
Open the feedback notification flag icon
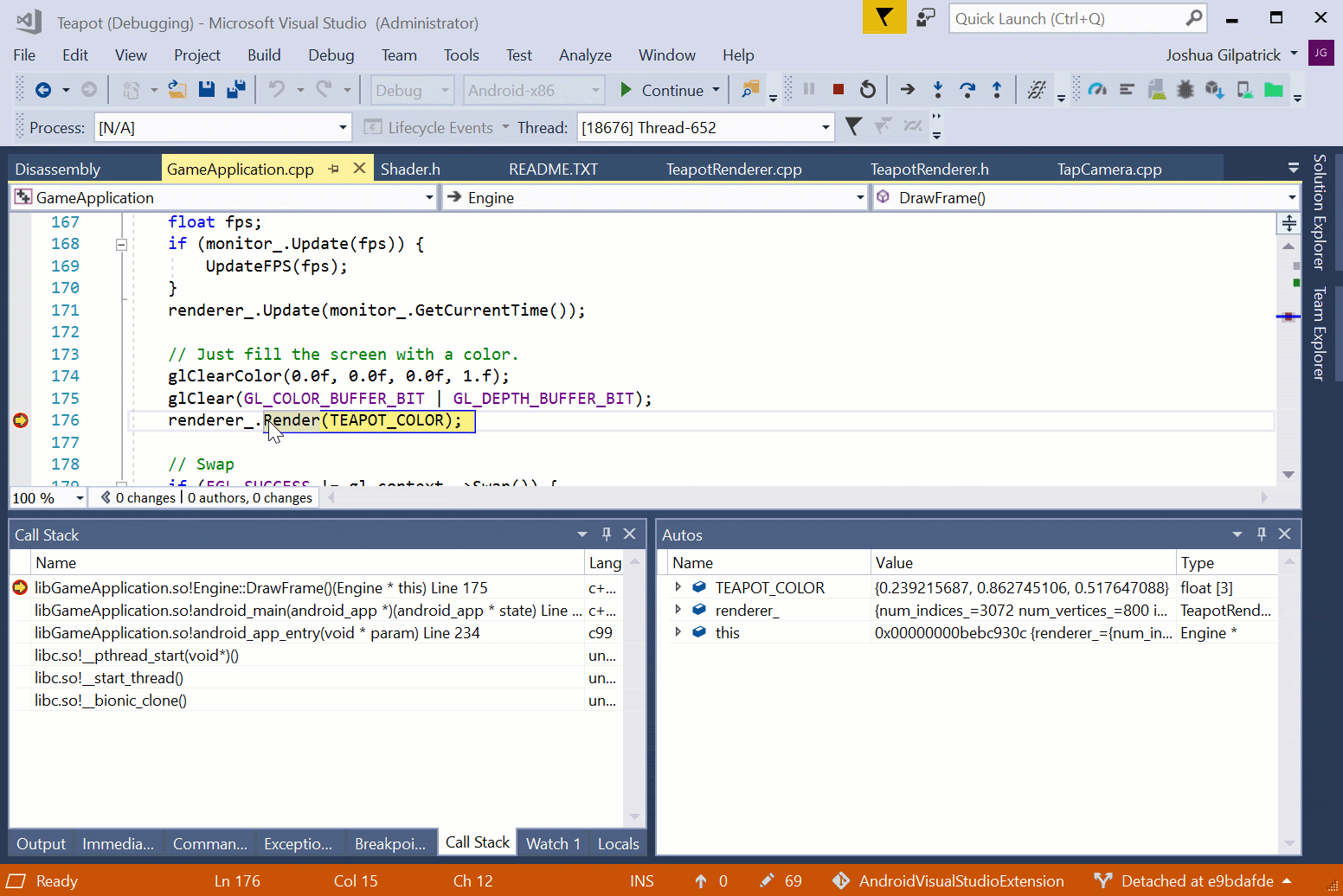(x=884, y=17)
